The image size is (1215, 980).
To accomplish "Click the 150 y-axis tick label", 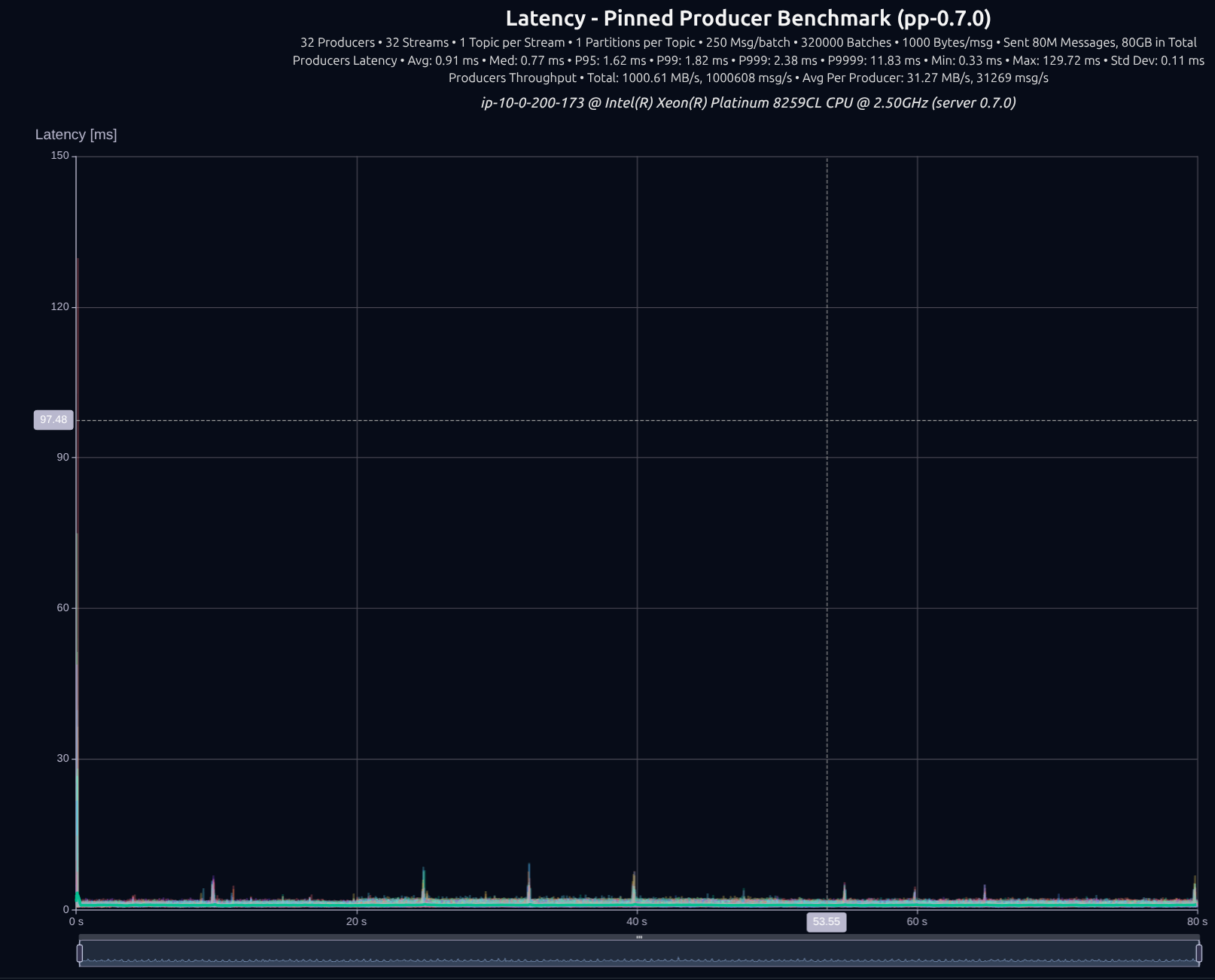I will pyautogui.click(x=60, y=156).
